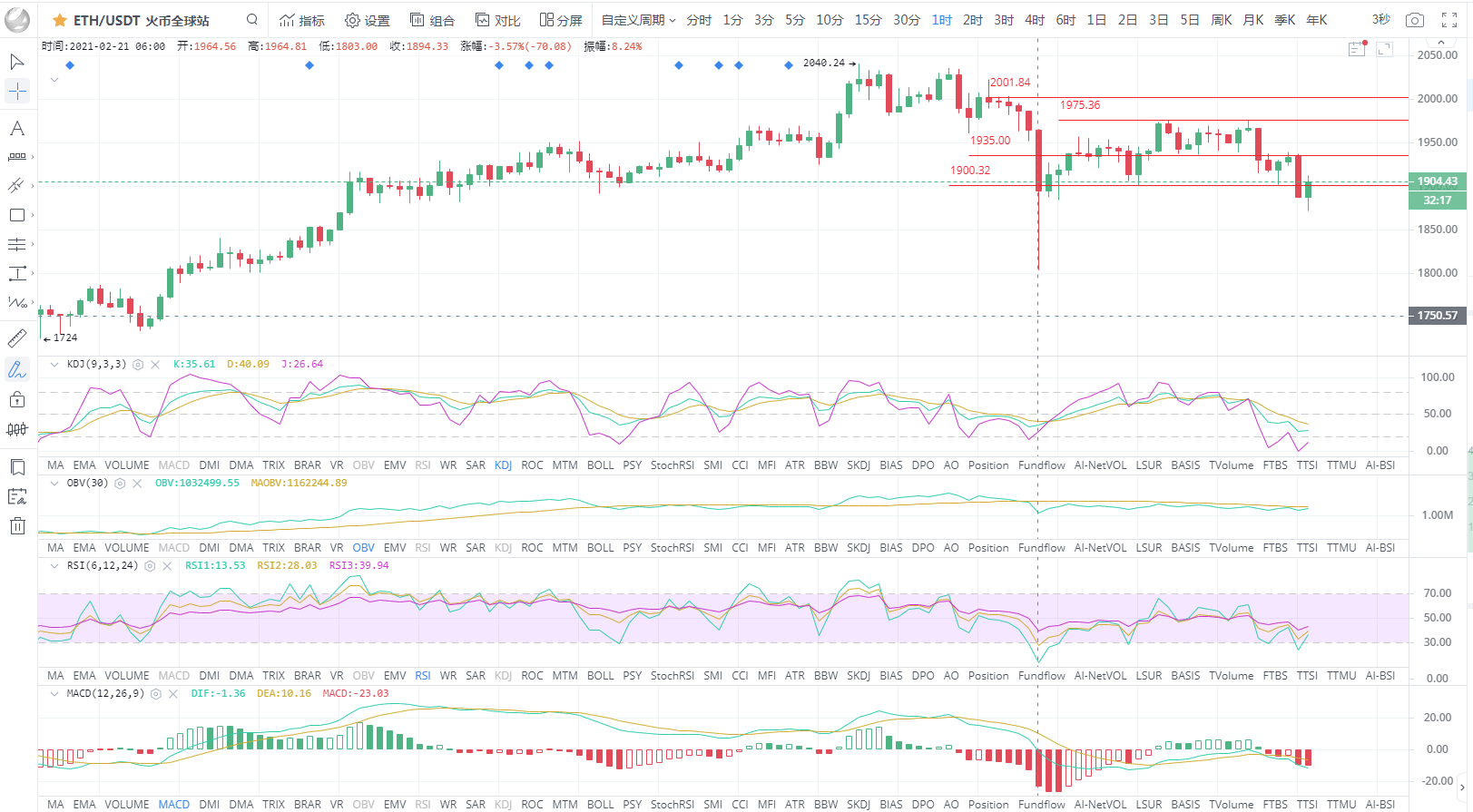
Task: Enter fullscreen mode from top bar
Action: pyautogui.click(x=1449, y=20)
